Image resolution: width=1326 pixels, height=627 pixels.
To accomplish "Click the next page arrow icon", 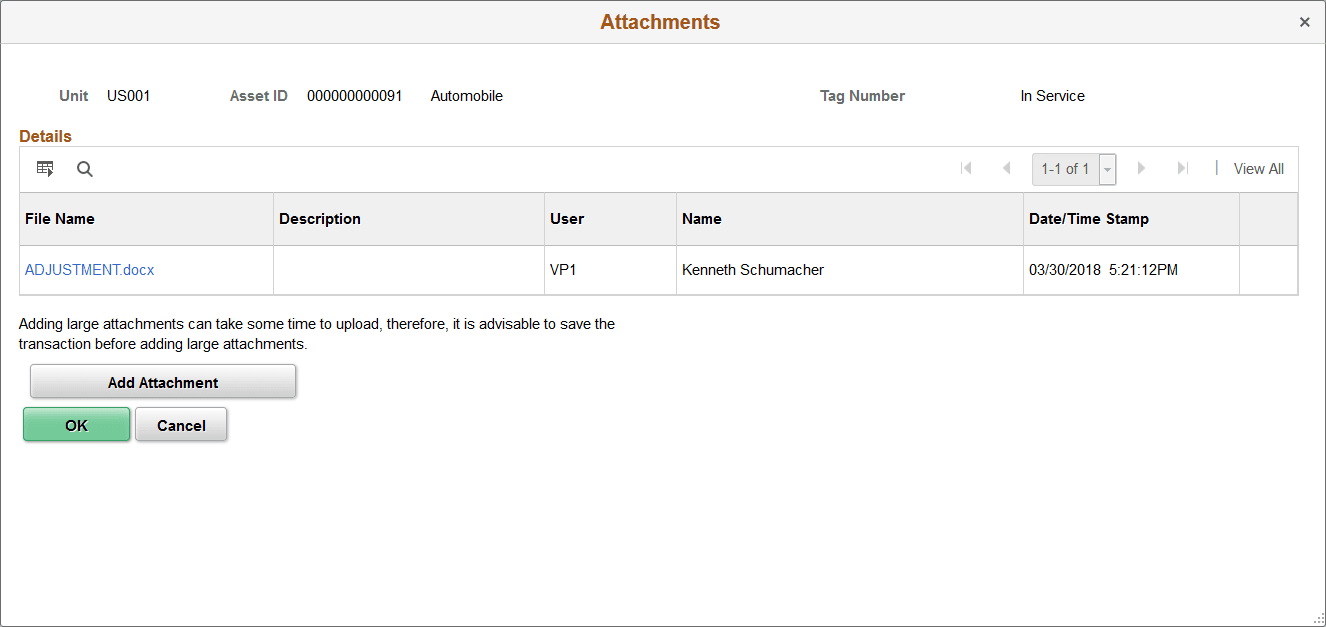I will click(x=1142, y=168).
